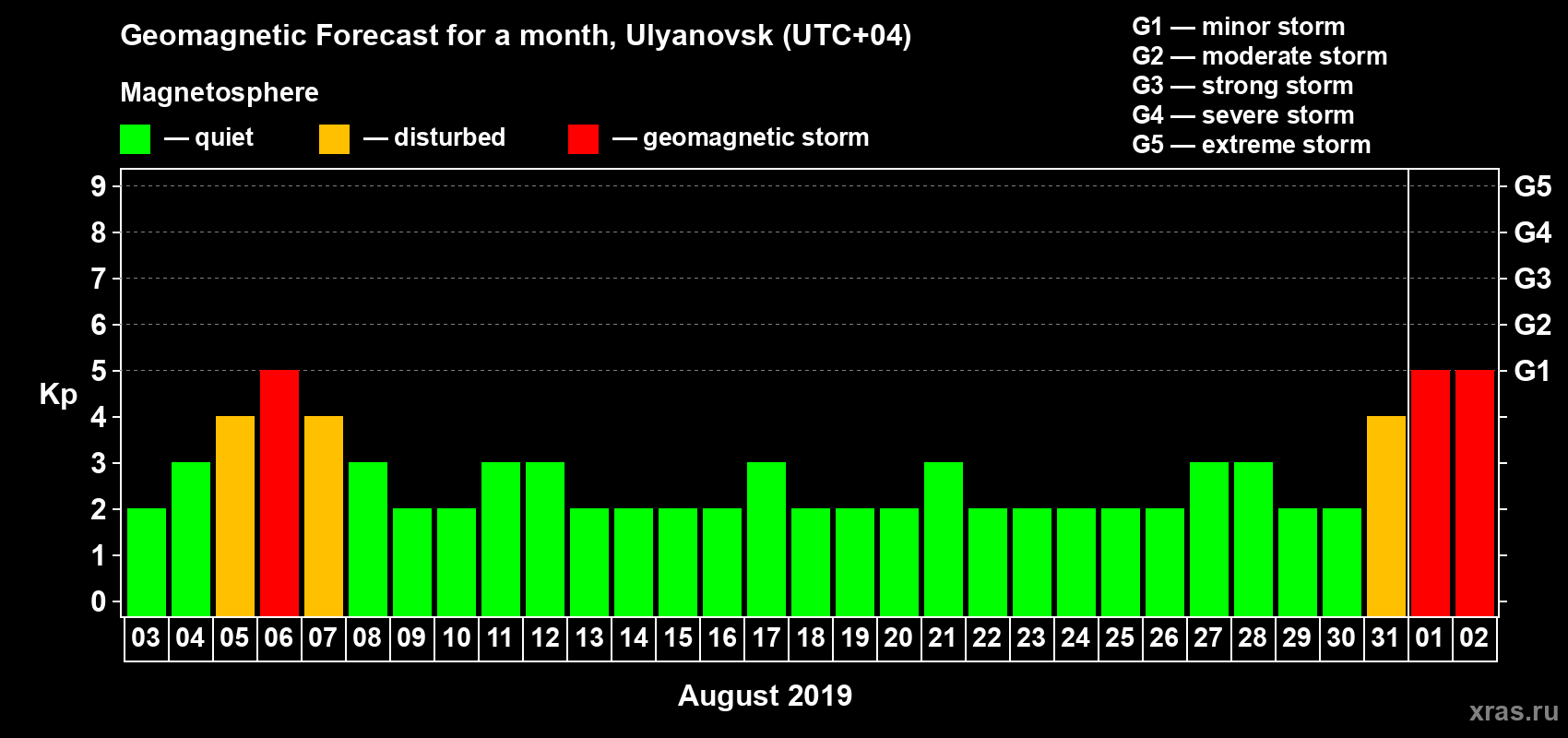Click the G1 label on right axis
This screenshot has height=738, width=1568.
click(1533, 371)
